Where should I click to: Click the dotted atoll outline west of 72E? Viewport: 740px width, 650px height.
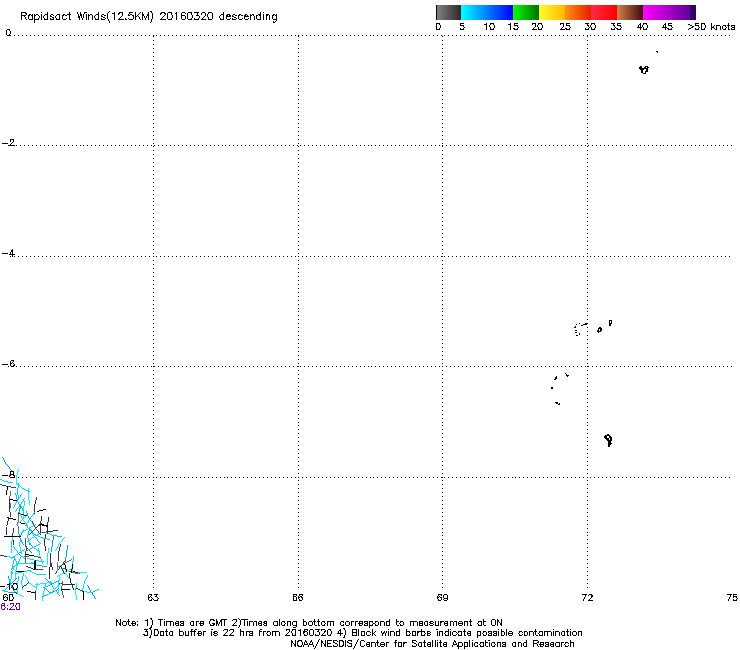pyautogui.click(x=581, y=329)
